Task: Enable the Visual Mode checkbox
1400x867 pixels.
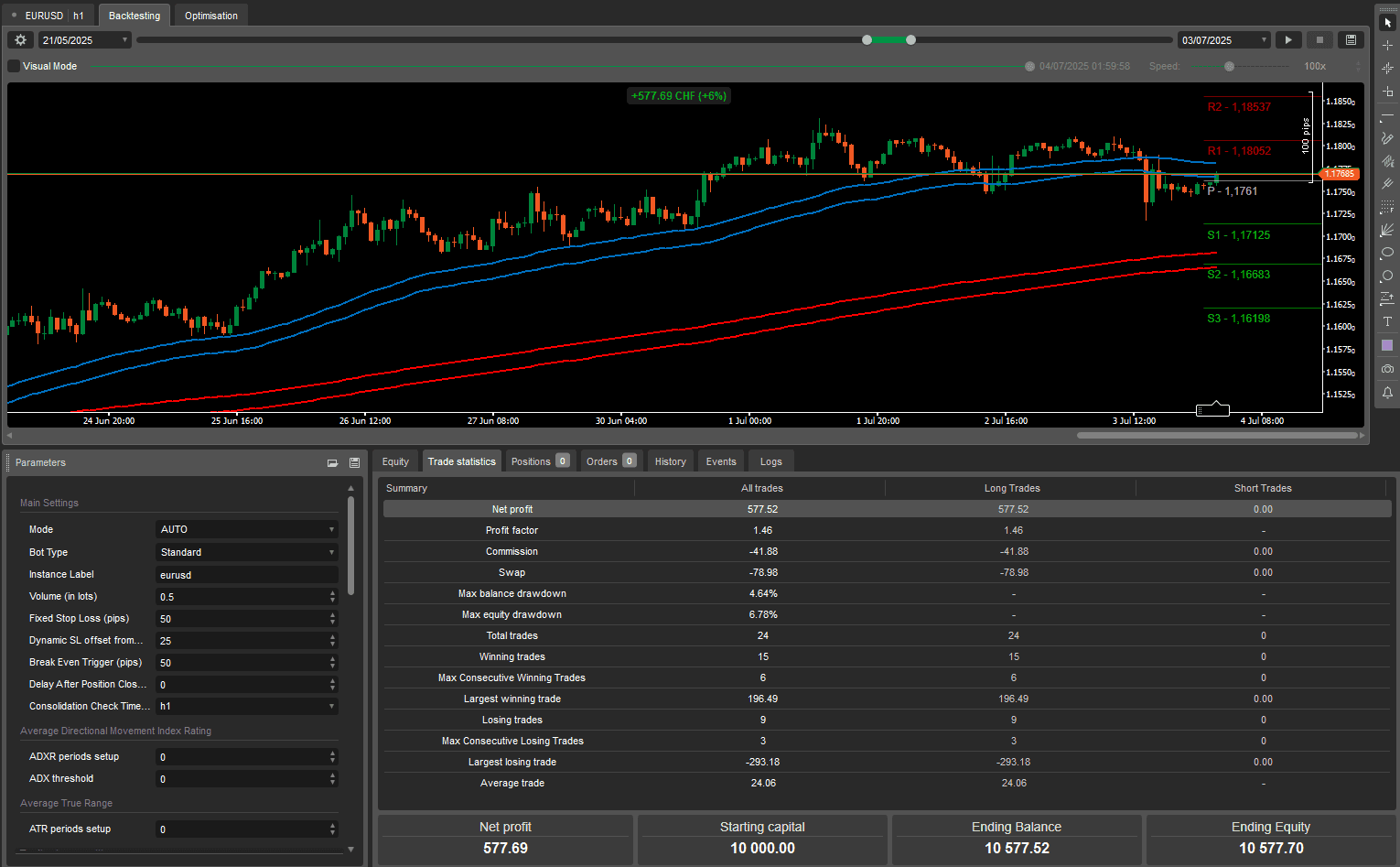Action: point(14,66)
